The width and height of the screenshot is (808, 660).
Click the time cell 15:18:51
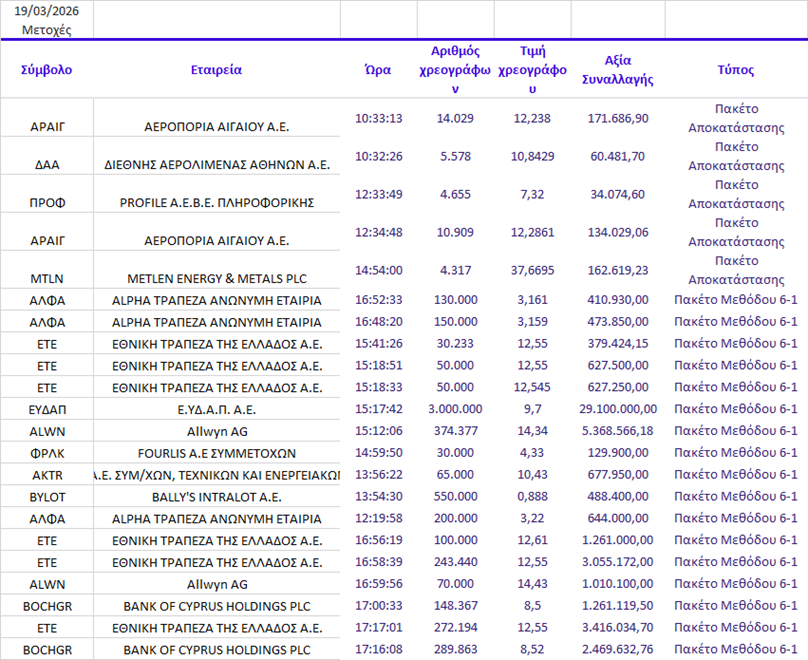(378, 365)
